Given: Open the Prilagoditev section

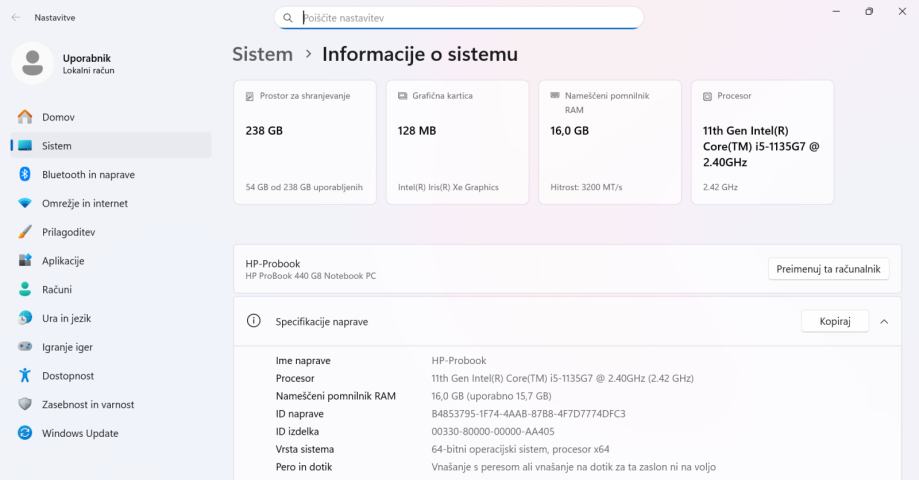Looking at the screenshot, I should pyautogui.click(x=111, y=232).
